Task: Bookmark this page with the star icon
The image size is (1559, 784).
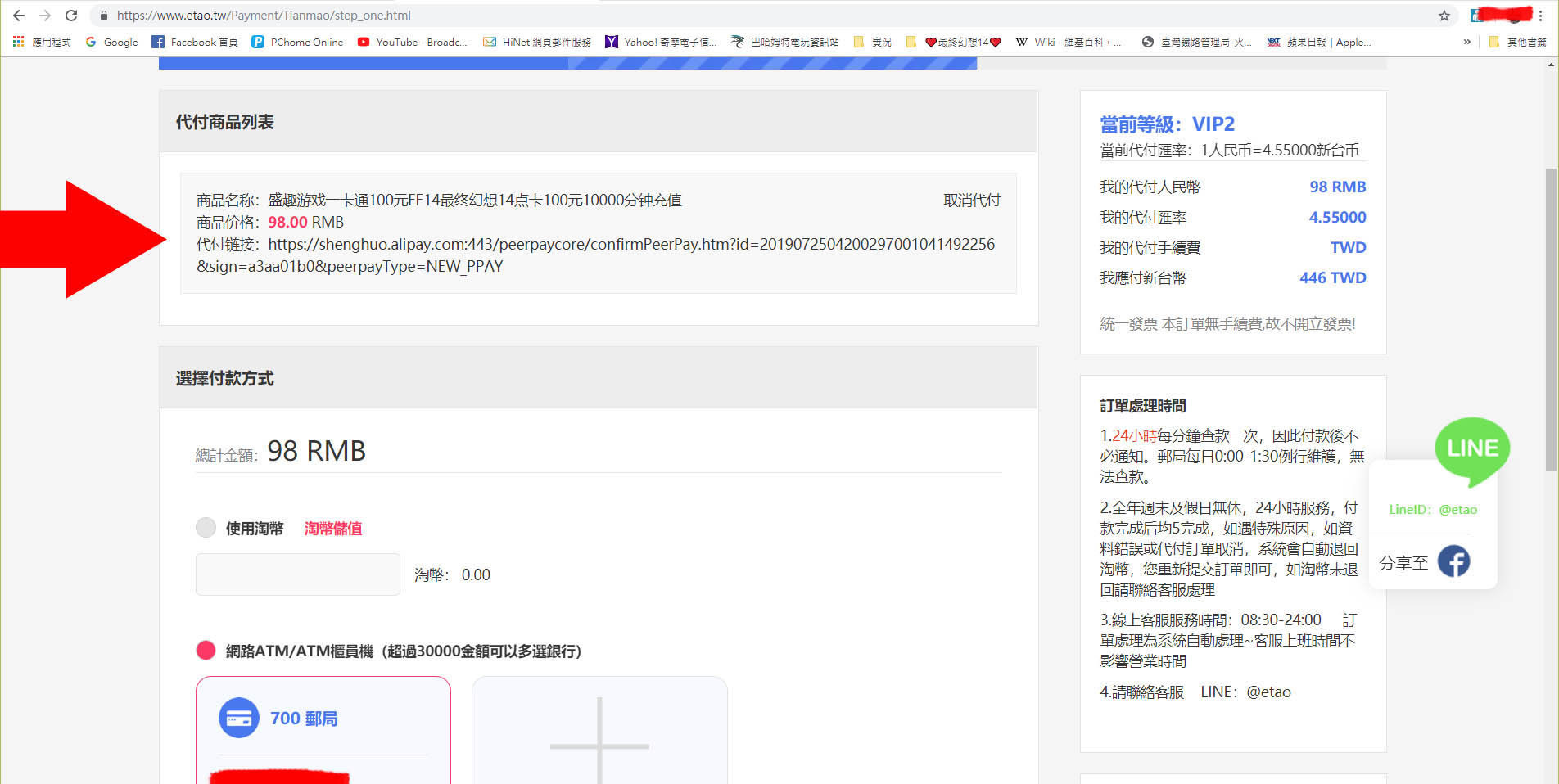Action: (x=1444, y=16)
